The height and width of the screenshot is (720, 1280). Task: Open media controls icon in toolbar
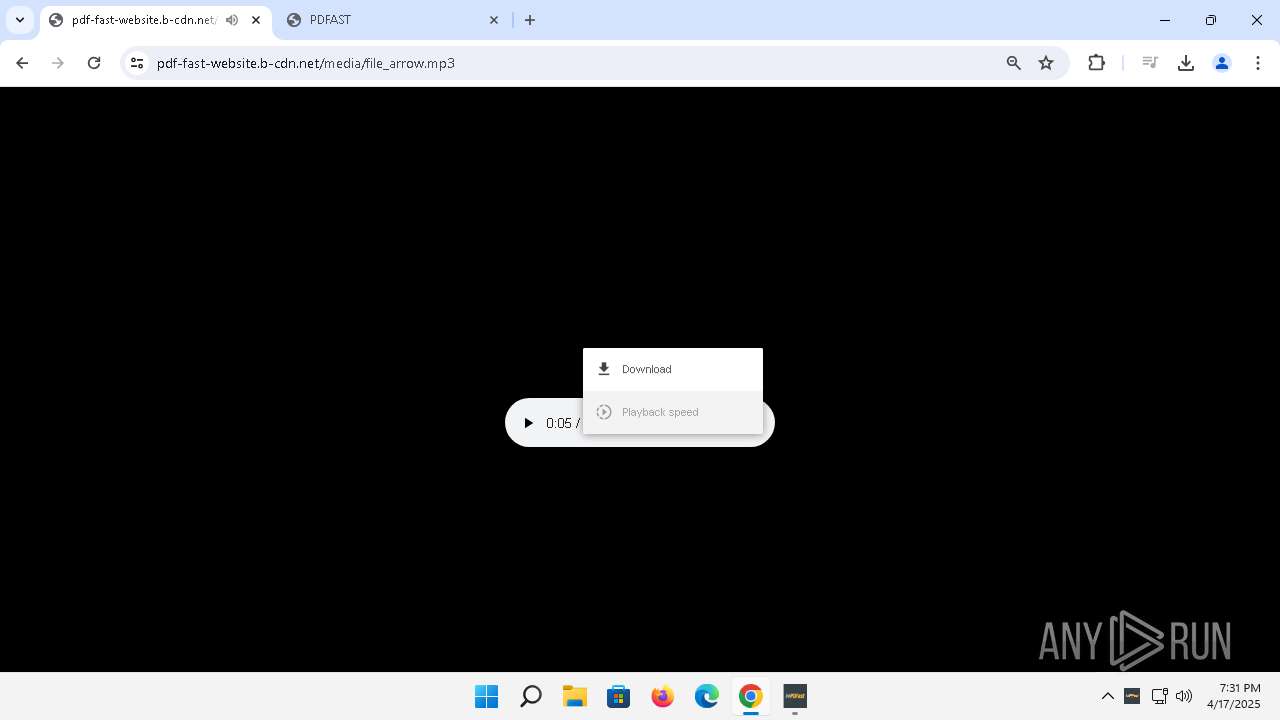coord(1150,63)
